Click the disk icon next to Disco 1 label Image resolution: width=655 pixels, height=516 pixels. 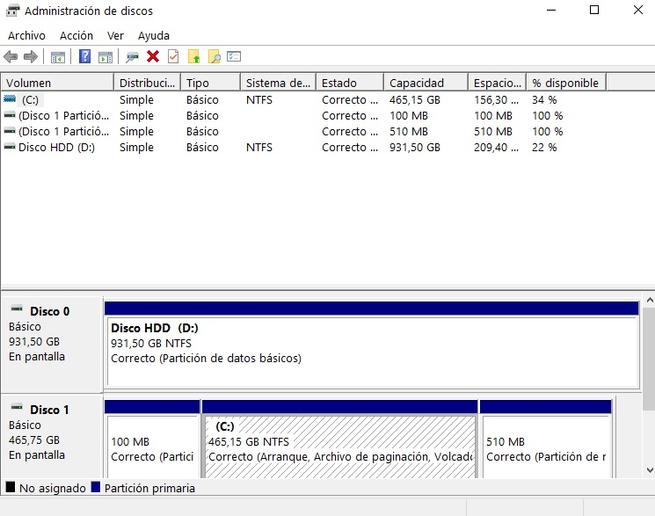(x=17, y=407)
